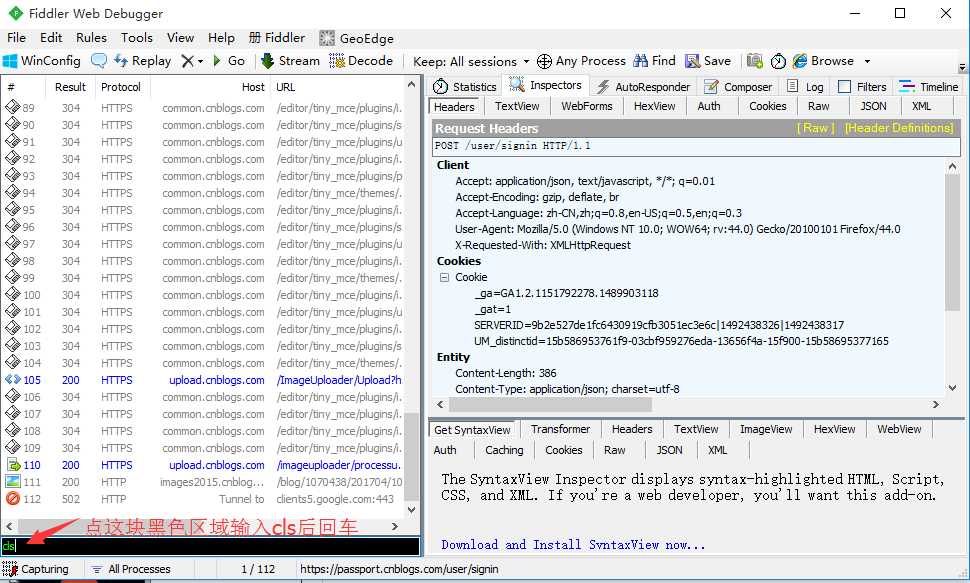970x583 pixels.
Task: Click the camera screenshot icon
Action: click(x=754, y=61)
